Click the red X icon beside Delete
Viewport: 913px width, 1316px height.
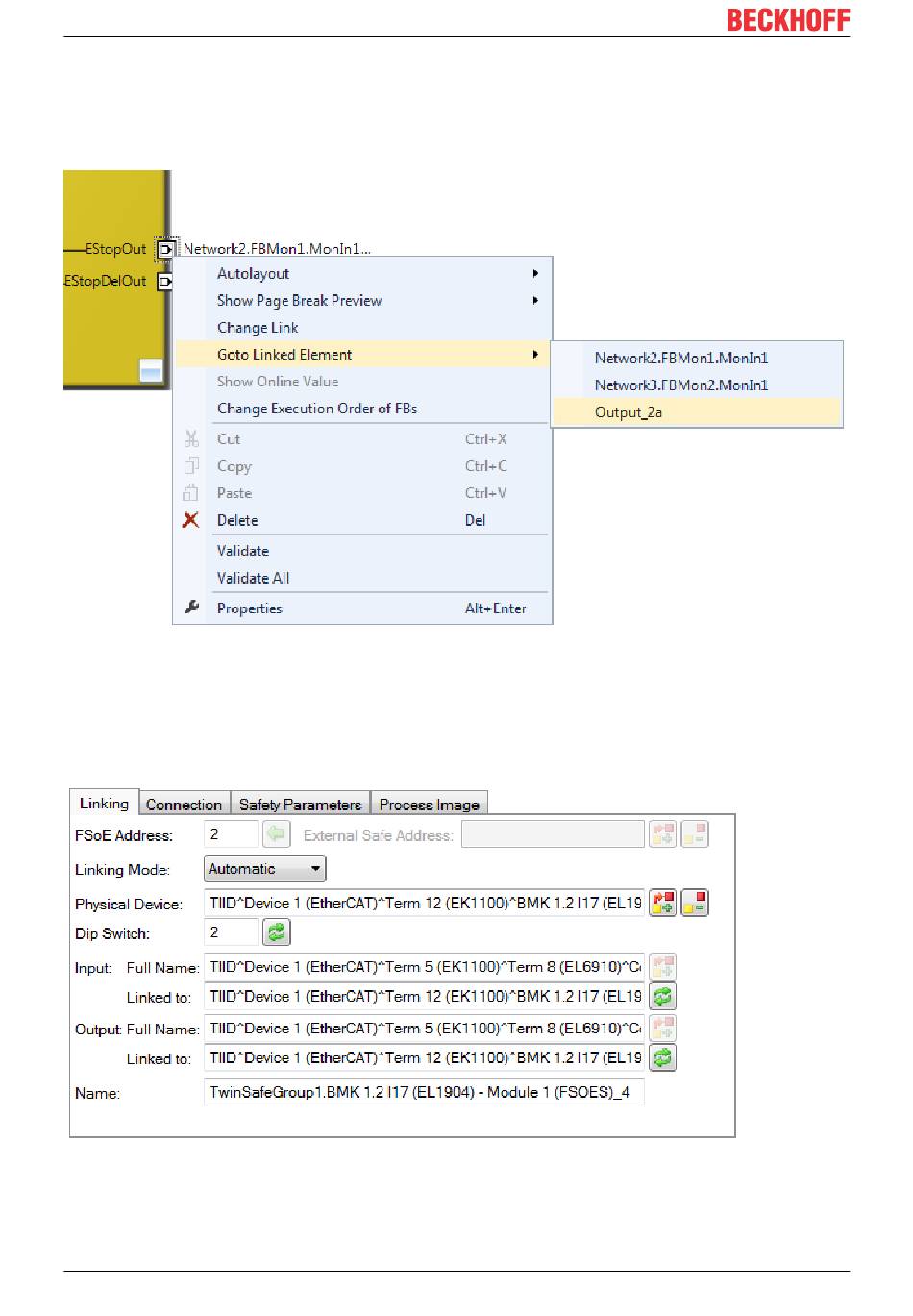[191, 520]
